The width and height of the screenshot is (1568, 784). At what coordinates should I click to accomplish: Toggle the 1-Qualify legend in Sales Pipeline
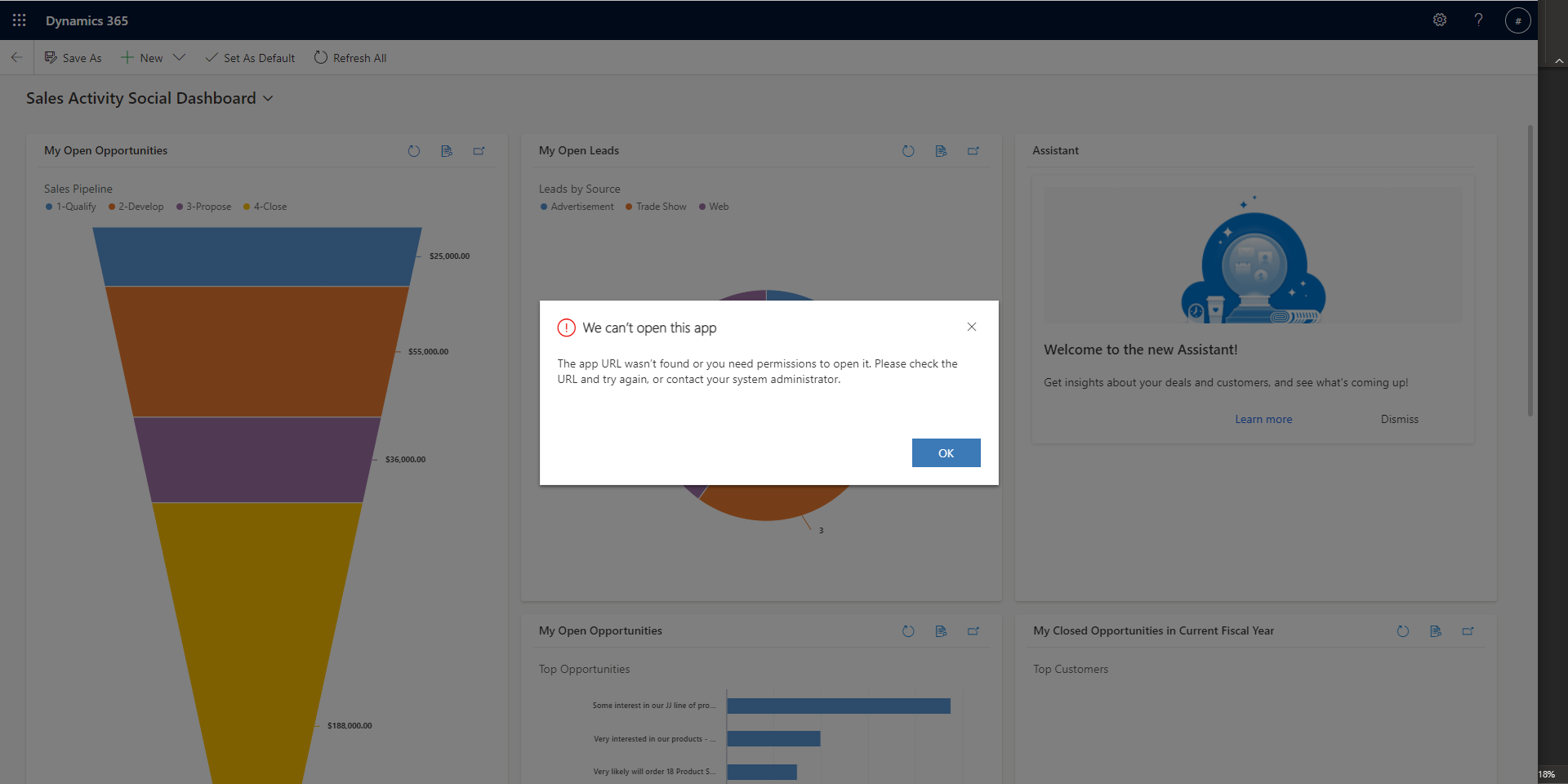pyautogui.click(x=70, y=207)
